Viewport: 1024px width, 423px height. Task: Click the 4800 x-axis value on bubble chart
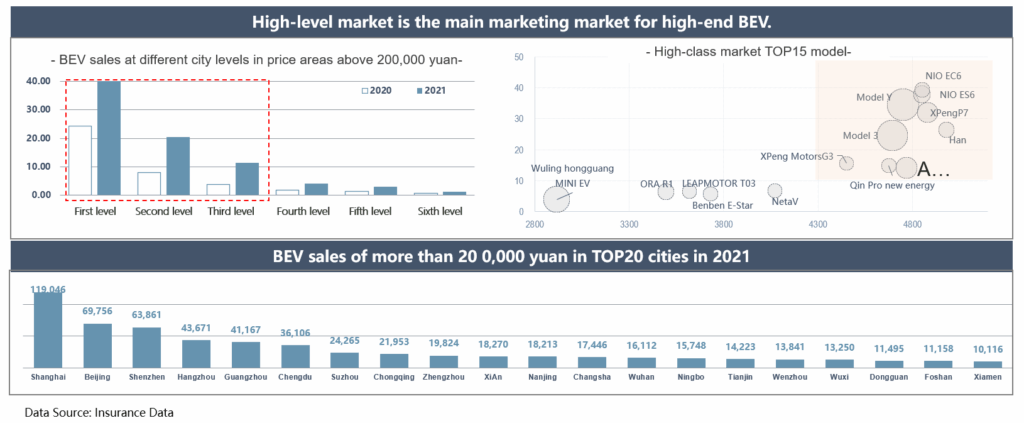[912, 225]
